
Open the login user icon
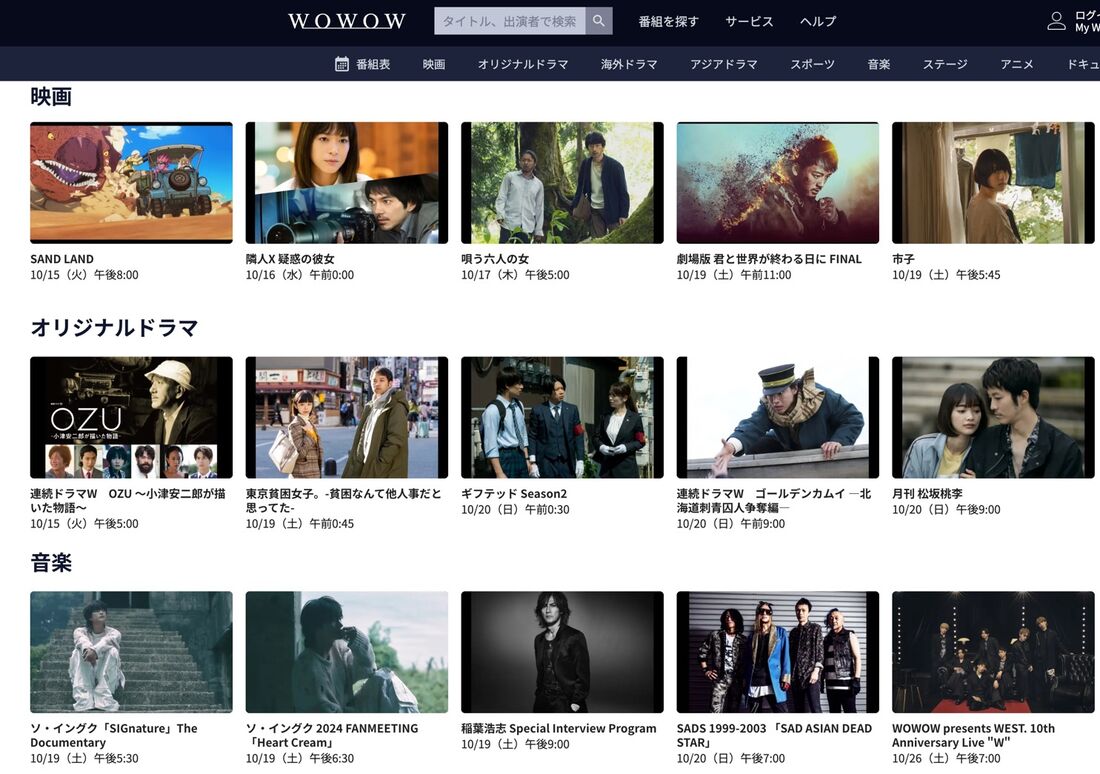tap(1056, 21)
